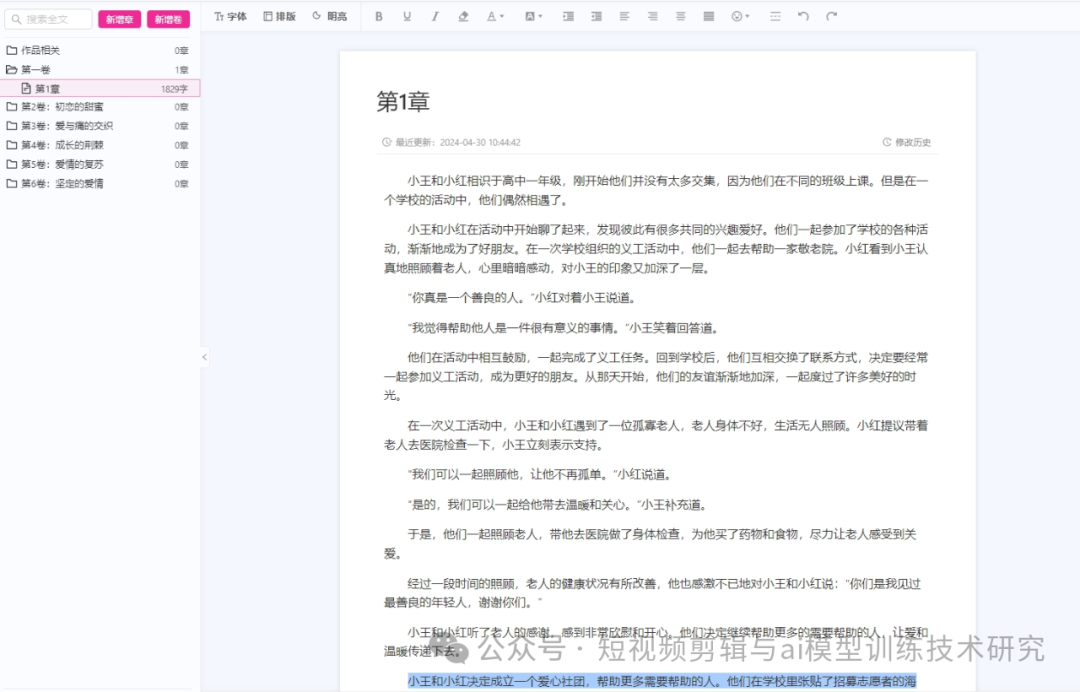1080x692 pixels.
Task: Switch the 明亮 theme mode
Action: pyautogui.click(x=330, y=17)
